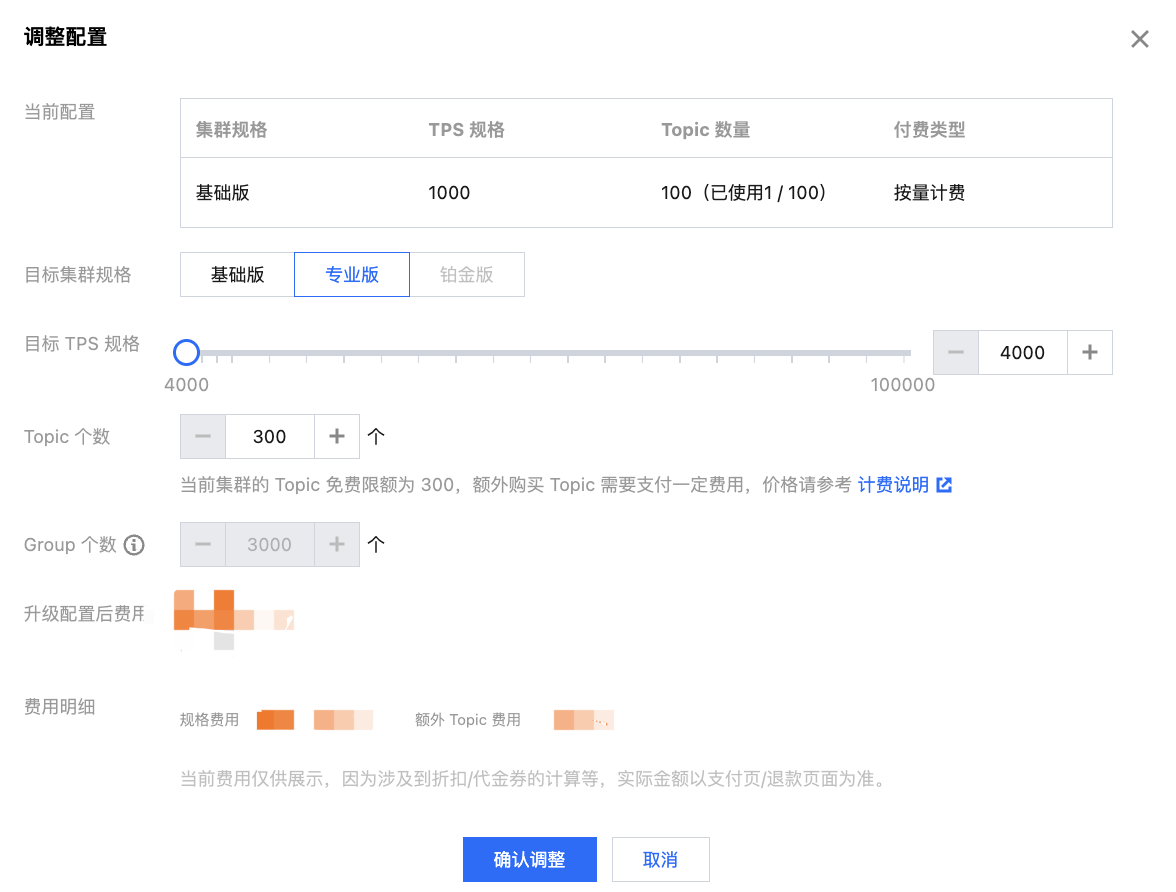Click the Topic 个数 label
Screen dimensions: 1176x892
pos(67,437)
